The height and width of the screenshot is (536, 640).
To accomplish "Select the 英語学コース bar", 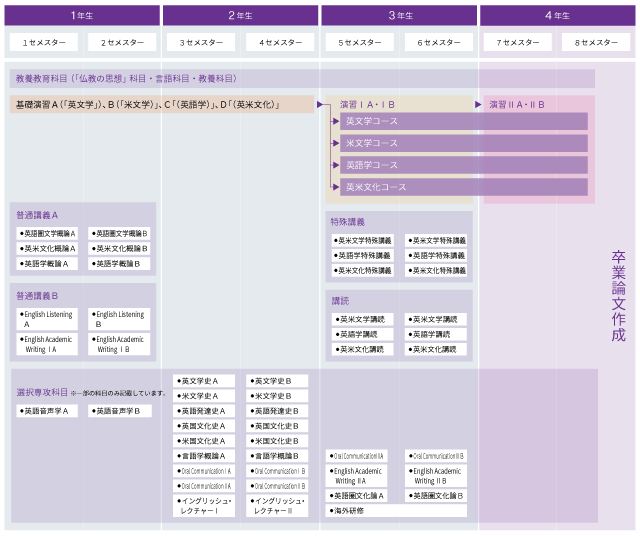I will click(x=464, y=165).
